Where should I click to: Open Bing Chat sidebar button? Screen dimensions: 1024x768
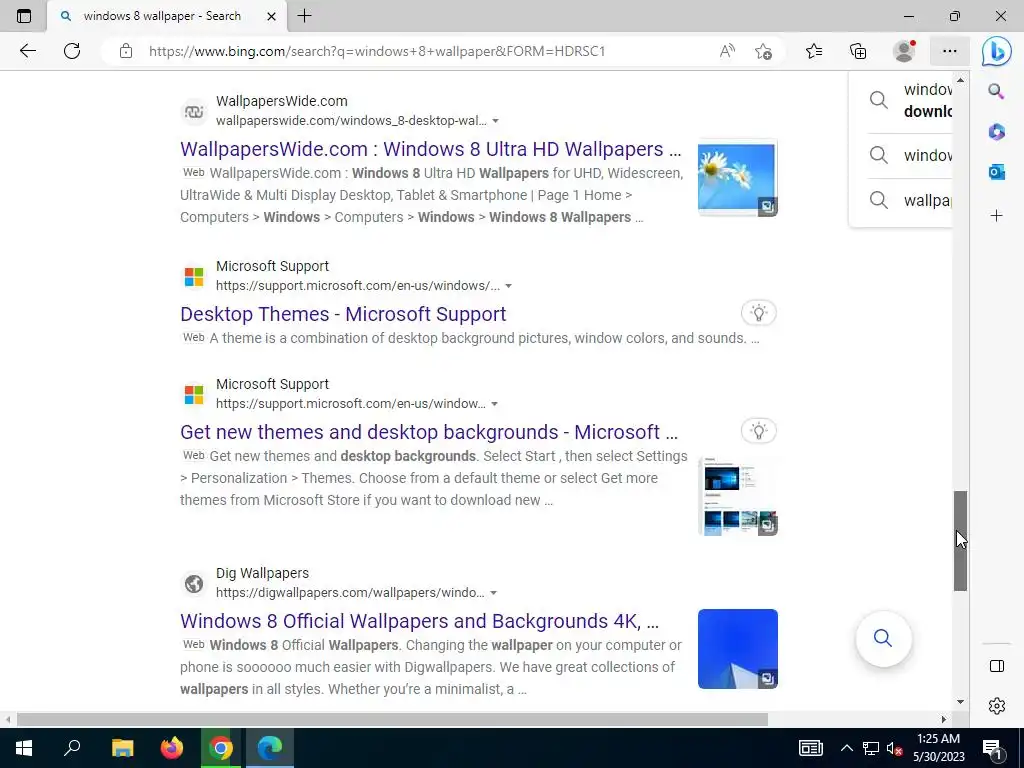(997, 51)
